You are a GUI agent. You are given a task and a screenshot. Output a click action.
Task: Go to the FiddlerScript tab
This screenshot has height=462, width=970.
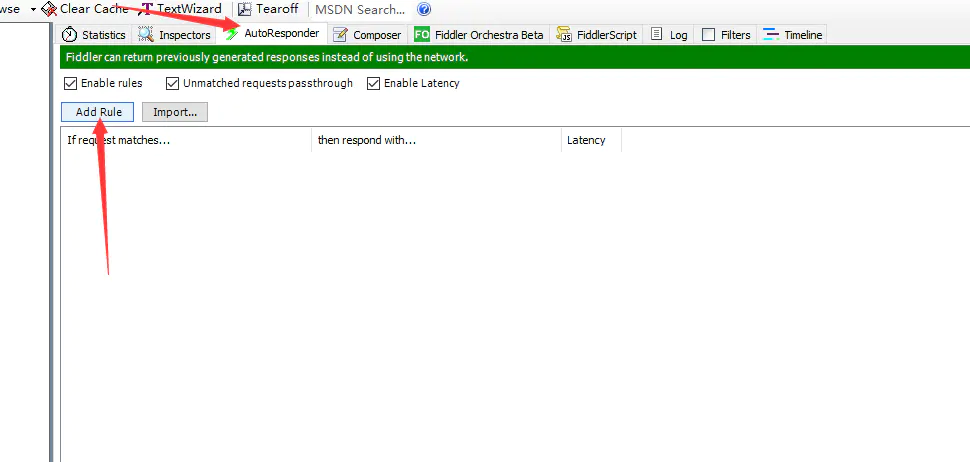pyautogui.click(x=596, y=35)
